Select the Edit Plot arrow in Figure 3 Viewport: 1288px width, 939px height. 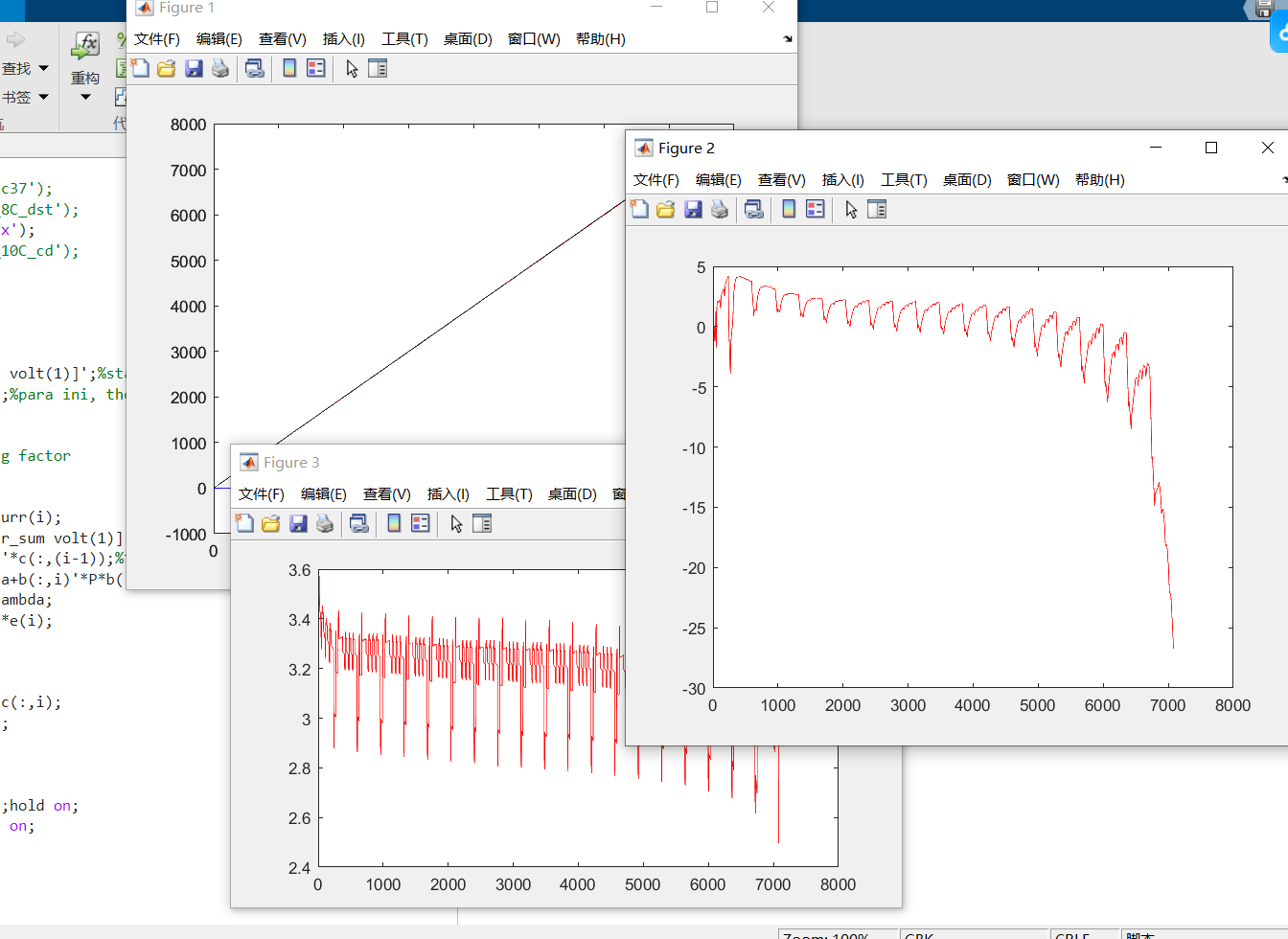pos(456,523)
